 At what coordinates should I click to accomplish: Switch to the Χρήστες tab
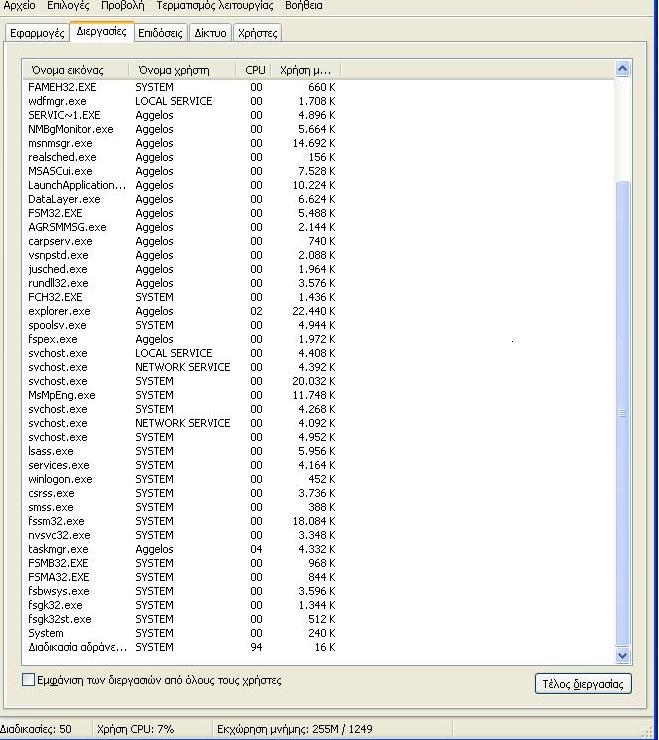click(x=257, y=33)
